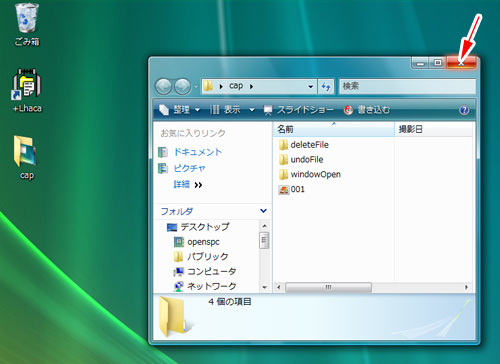
Task: Click the search (検索) input field
Action: 407,86
